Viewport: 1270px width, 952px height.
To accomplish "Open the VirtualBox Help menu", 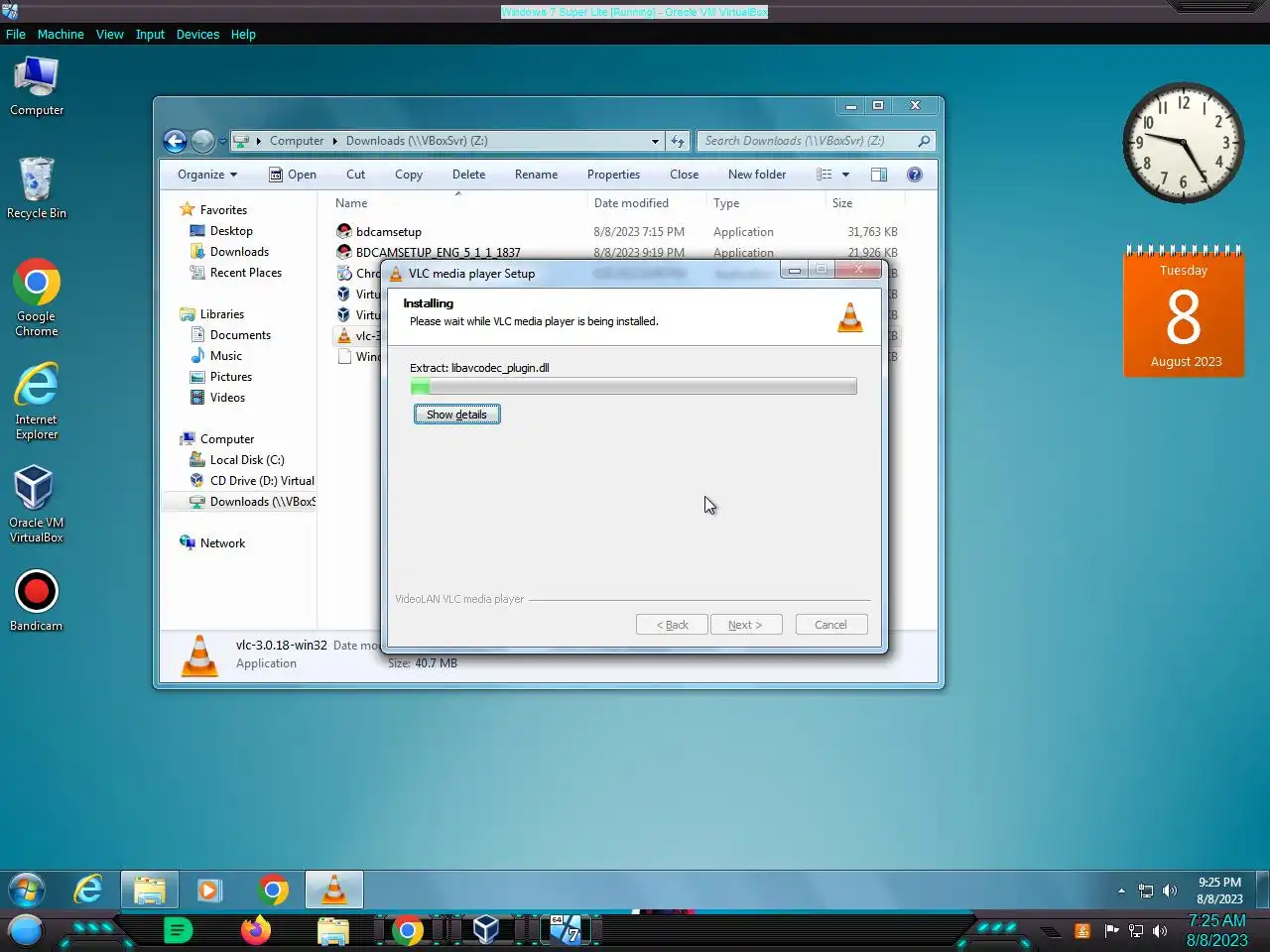I will click(x=243, y=34).
